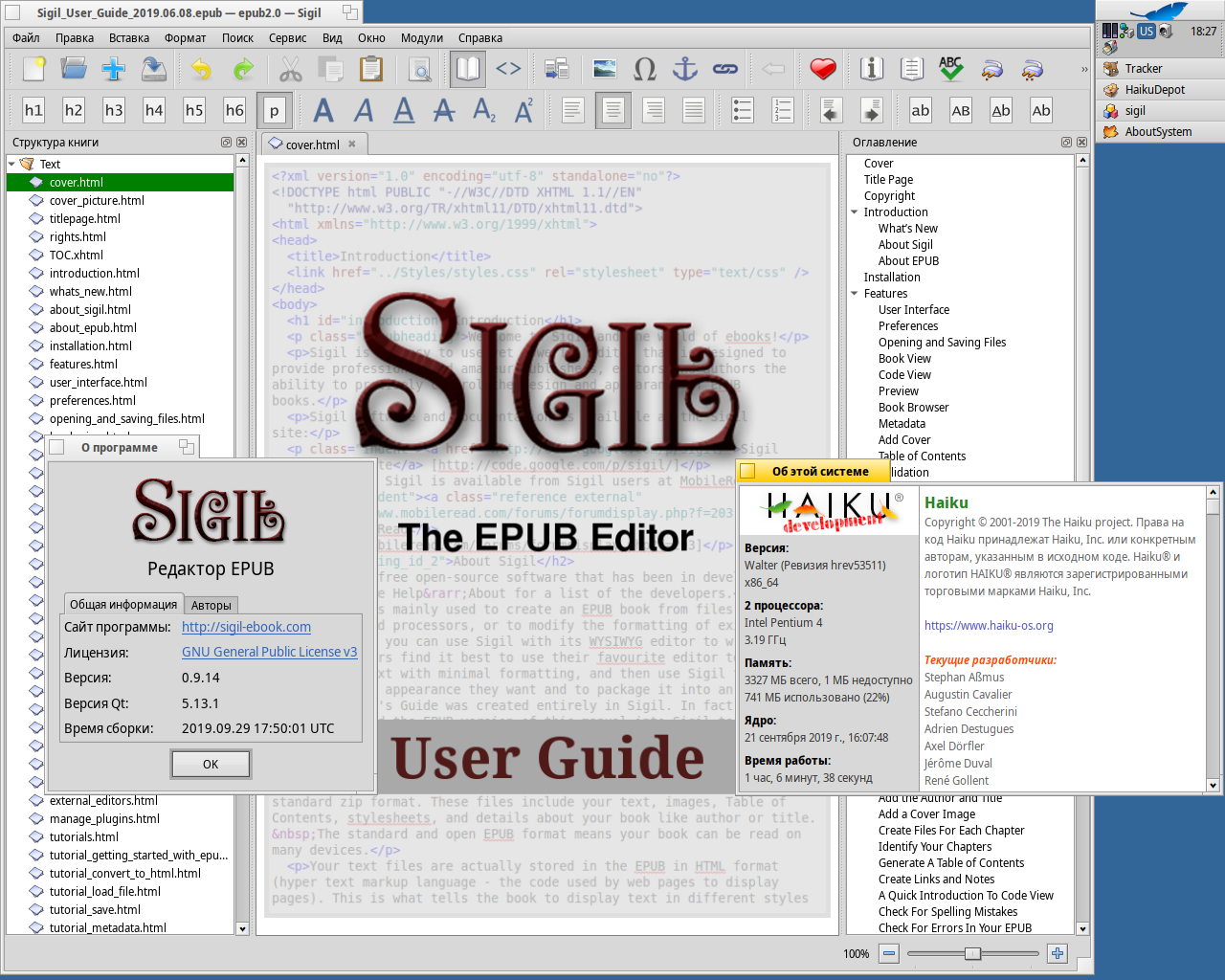Open the Сервис menu
Screen dimensions: 1225x980
287,38
